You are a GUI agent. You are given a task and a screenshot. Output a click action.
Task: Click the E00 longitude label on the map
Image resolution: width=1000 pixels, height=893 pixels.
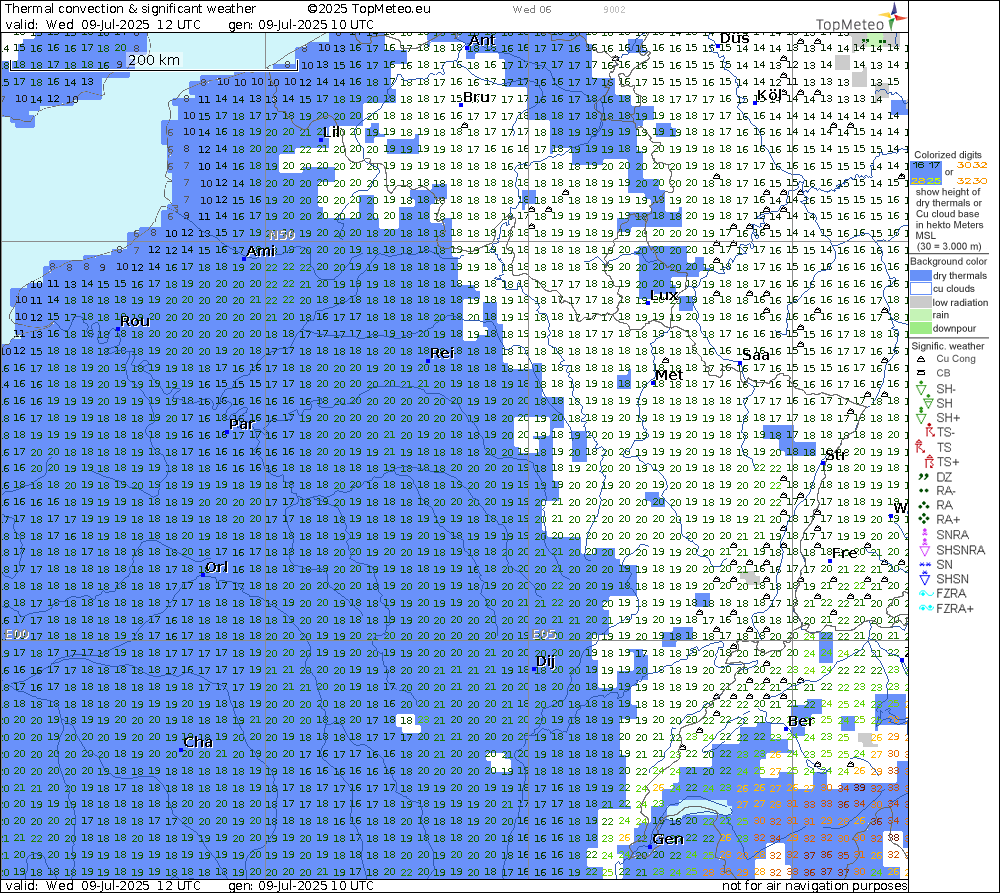pyautogui.click(x=17, y=634)
